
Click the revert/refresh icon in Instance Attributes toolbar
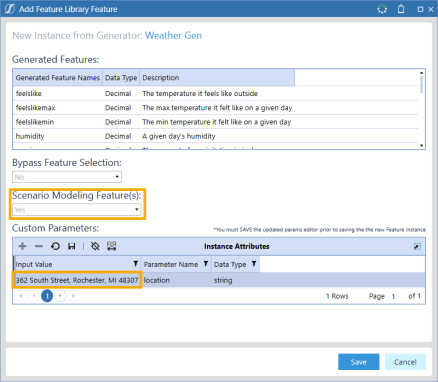55,246
